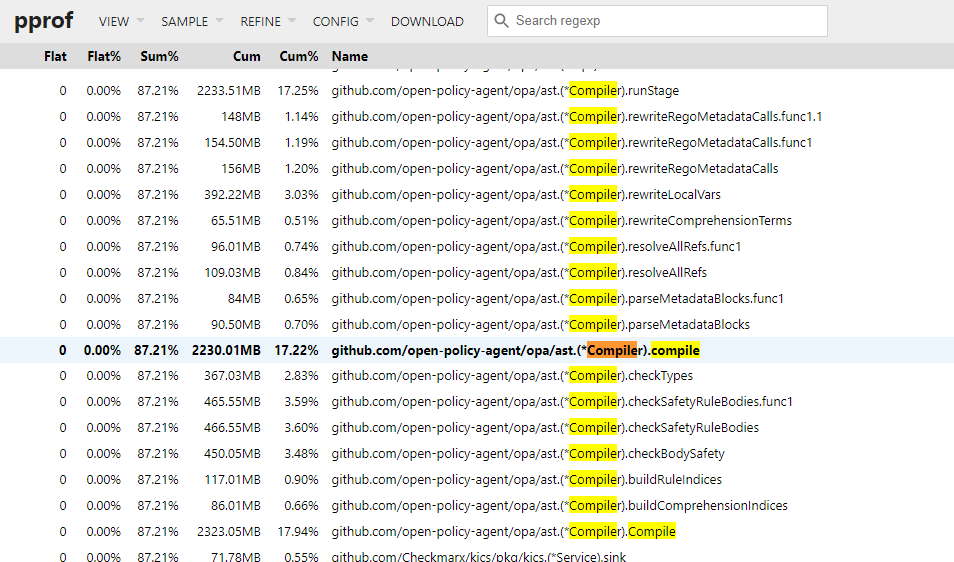The height and width of the screenshot is (562, 954).
Task: Select the 109.03MB resolveAllRefs row
Action: click(477, 272)
